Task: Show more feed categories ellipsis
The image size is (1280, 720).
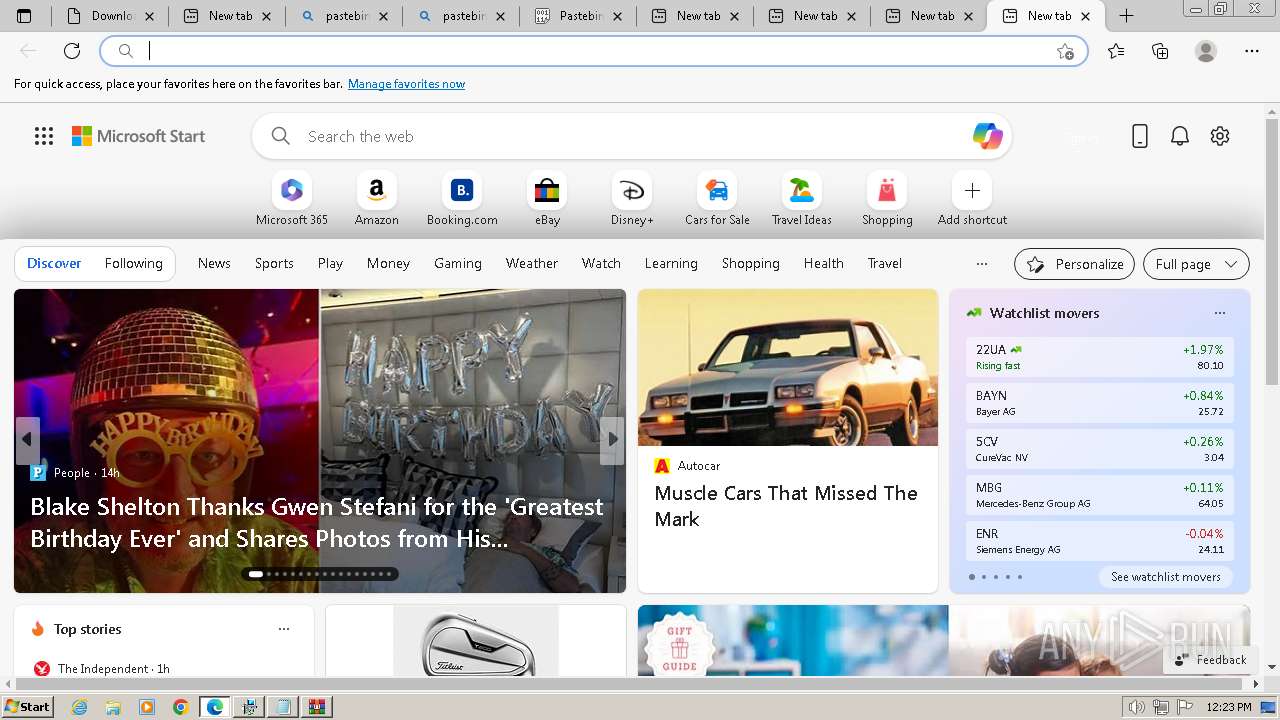Action: pyautogui.click(x=982, y=264)
